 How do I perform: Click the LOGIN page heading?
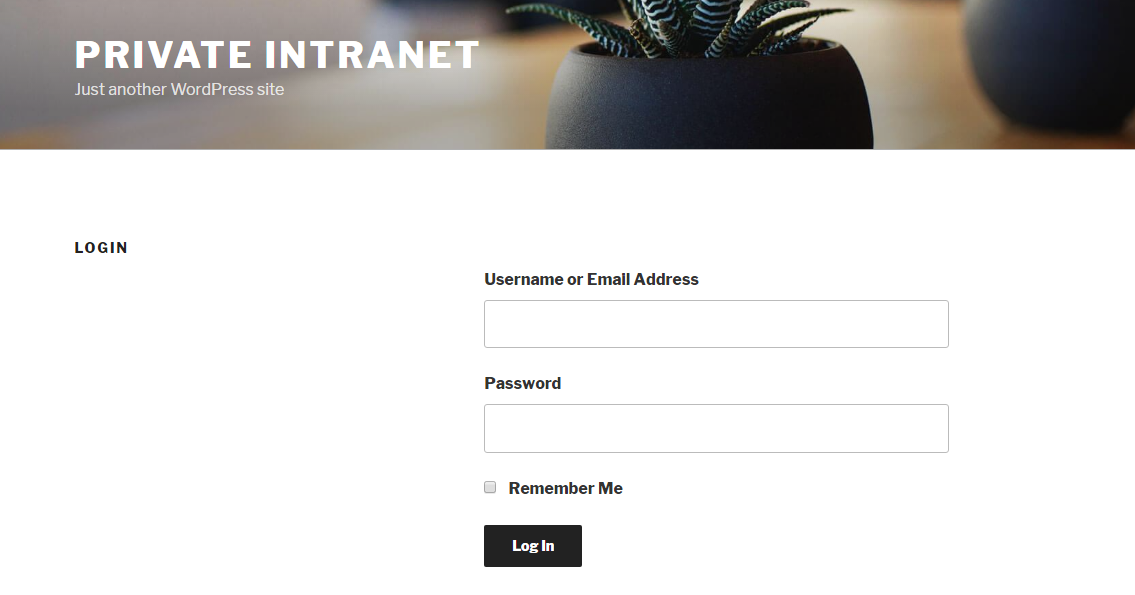(101, 248)
